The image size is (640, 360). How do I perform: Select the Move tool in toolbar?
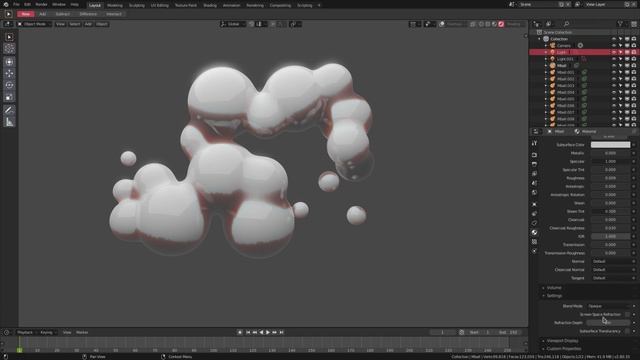(x=9, y=73)
